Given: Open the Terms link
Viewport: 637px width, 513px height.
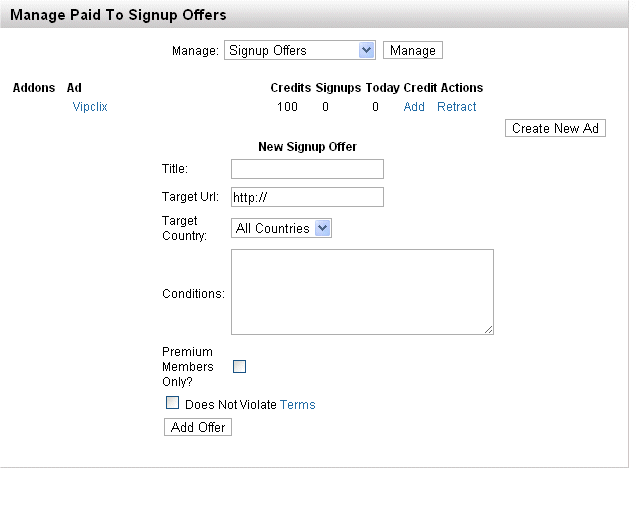Looking at the screenshot, I should point(297,405).
